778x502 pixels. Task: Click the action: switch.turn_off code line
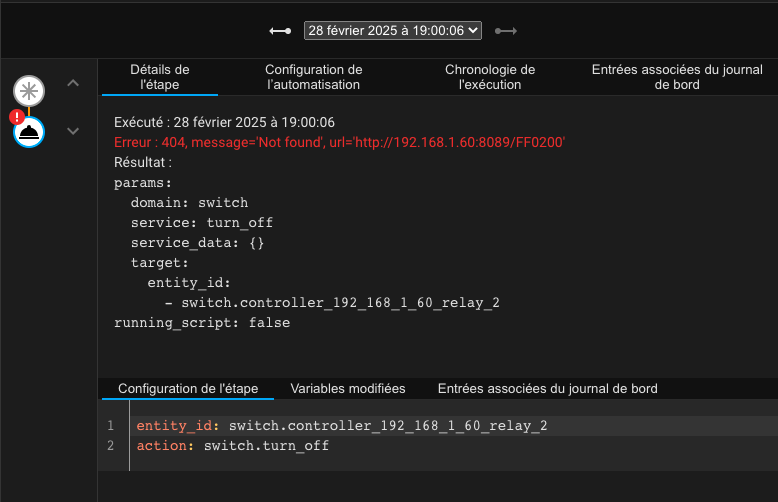click(232, 445)
